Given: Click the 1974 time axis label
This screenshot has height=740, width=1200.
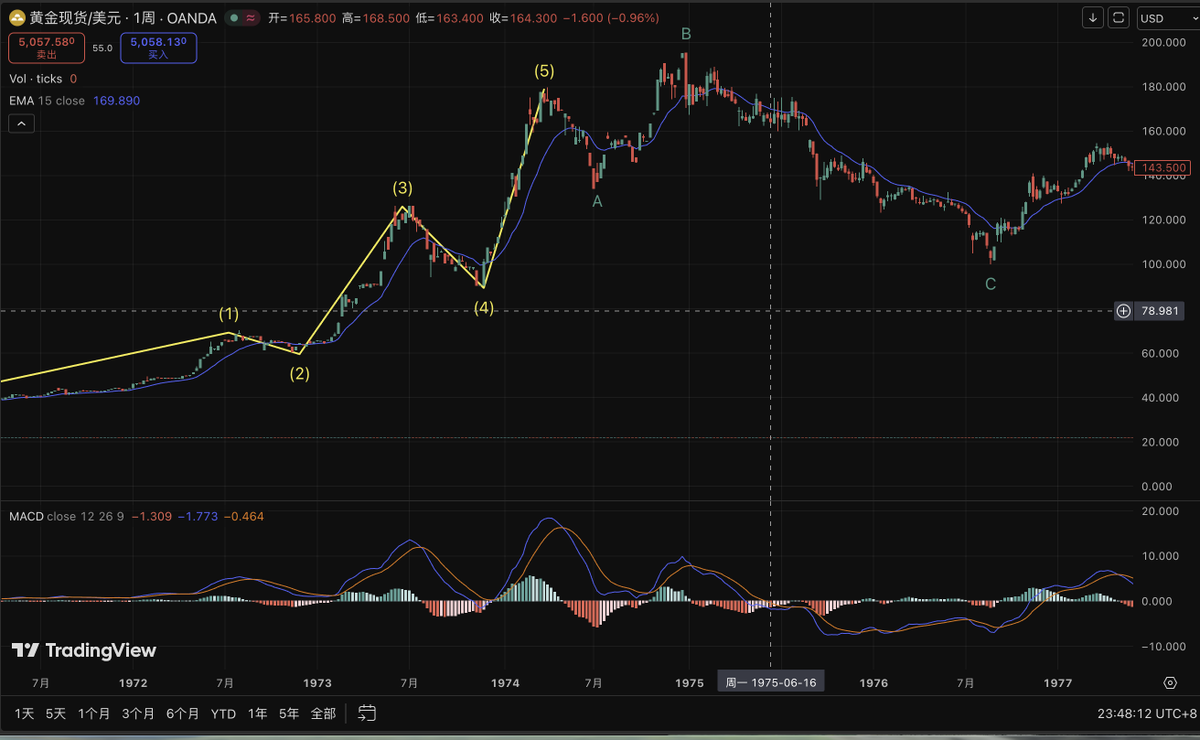Looking at the screenshot, I should coord(505,683).
